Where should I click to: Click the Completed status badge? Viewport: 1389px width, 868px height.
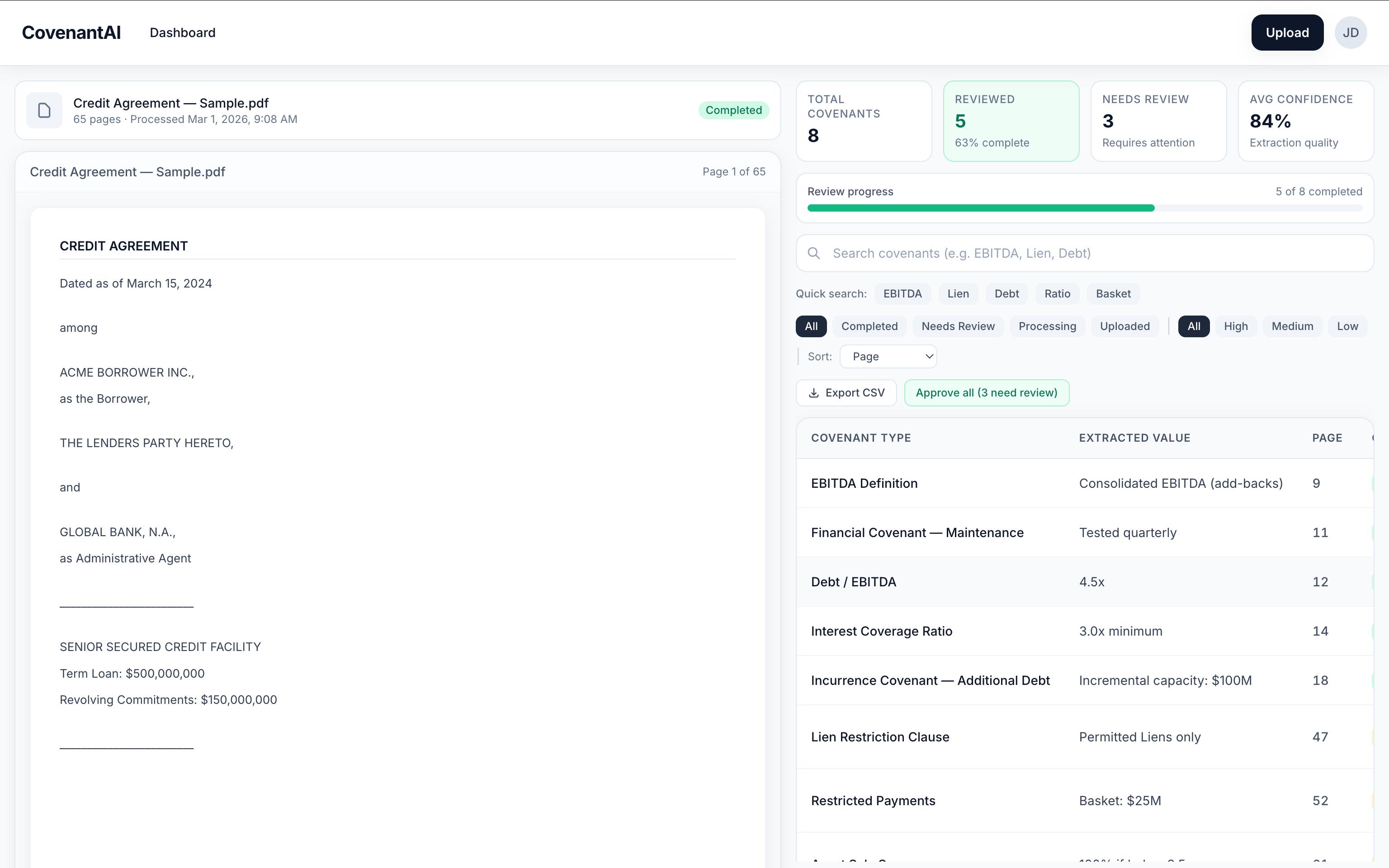pyautogui.click(x=733, y=110)
